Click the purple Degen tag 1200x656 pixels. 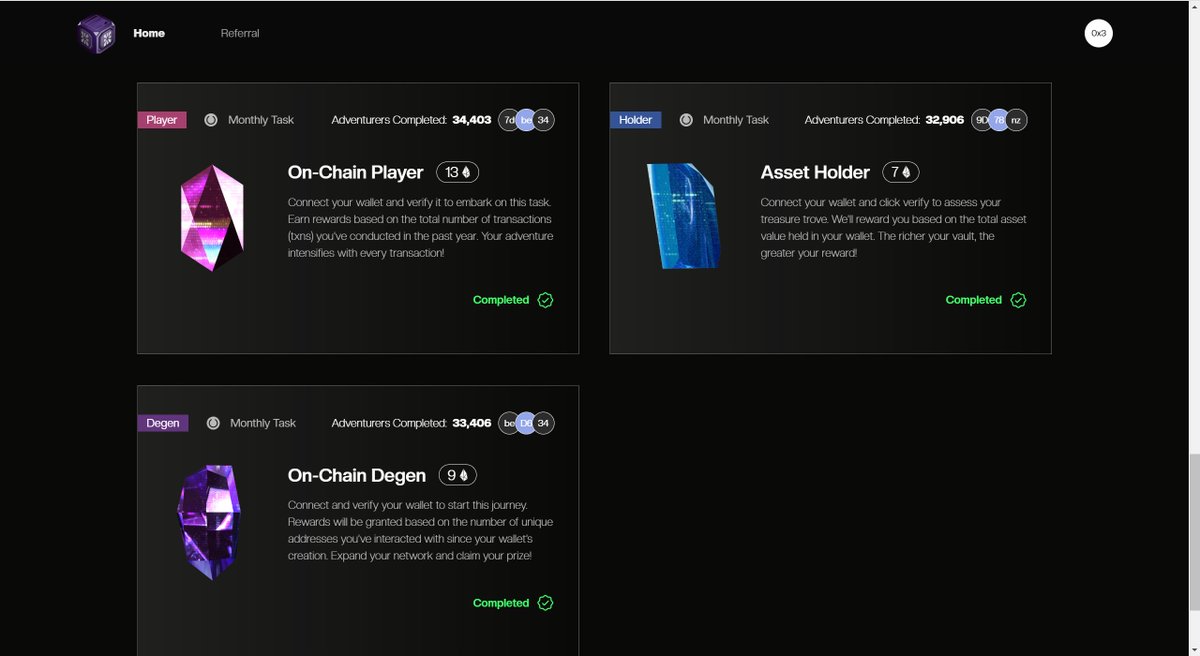tap(162, 423)
